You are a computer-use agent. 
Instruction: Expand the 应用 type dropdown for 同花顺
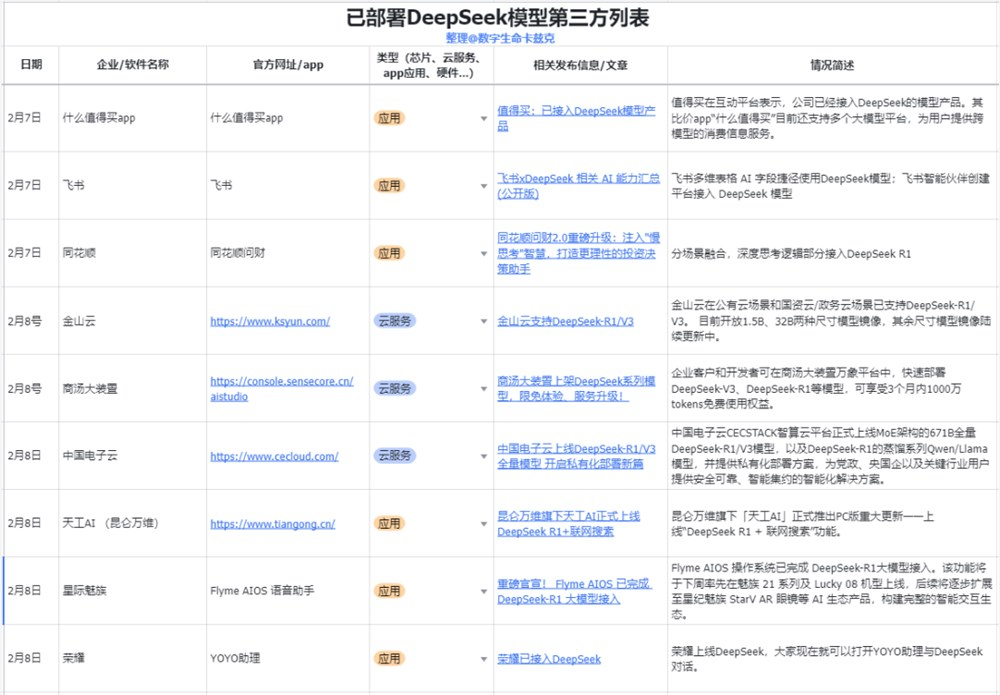(x=483, y=253)
